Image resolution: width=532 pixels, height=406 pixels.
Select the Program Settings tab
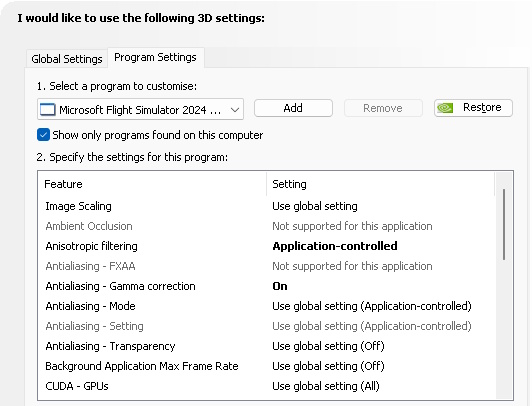pyautogui.click(x=156, y=57)
